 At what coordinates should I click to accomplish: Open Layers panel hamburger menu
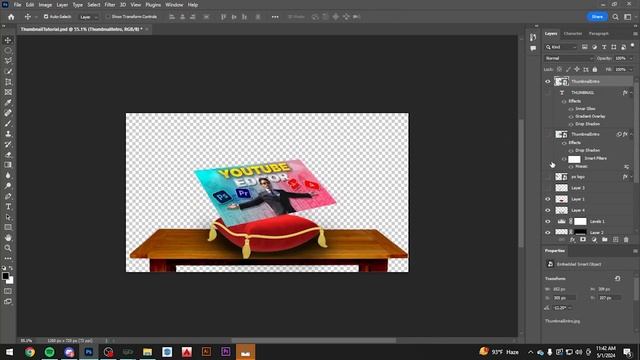click(635, 33)
